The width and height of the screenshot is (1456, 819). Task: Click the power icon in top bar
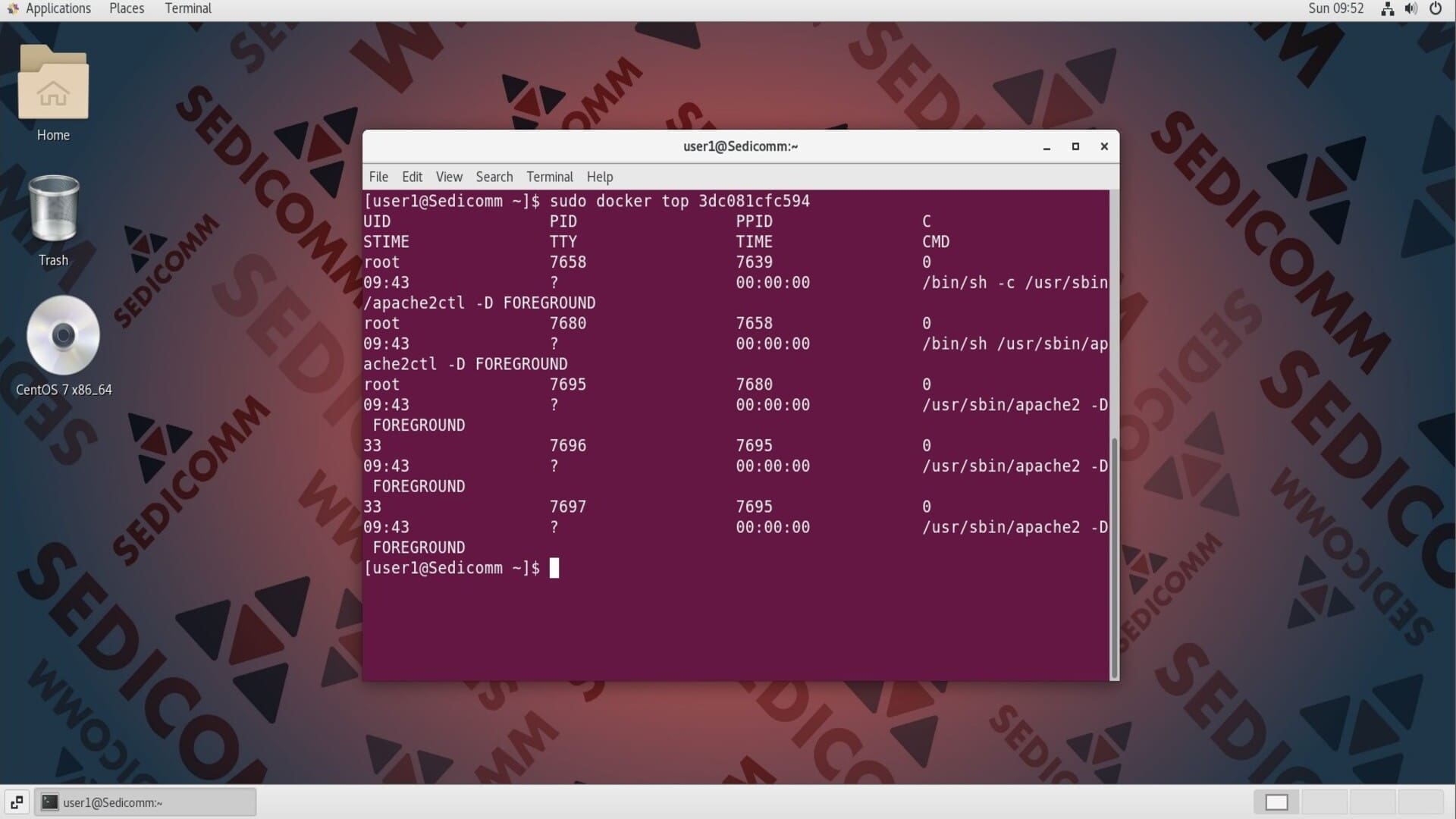tap(1436, 9)
